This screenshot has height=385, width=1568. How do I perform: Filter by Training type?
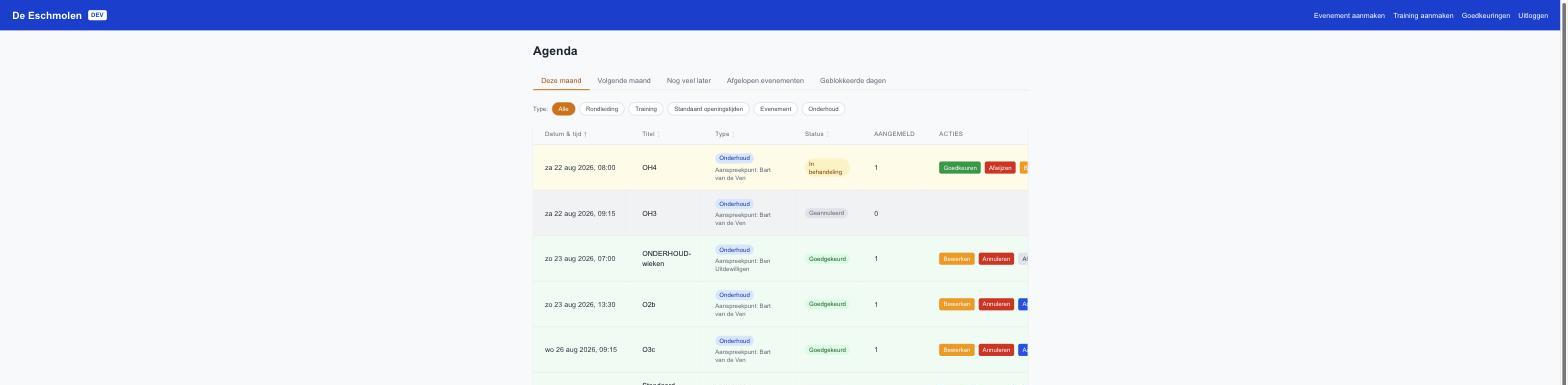coord(646,109)
